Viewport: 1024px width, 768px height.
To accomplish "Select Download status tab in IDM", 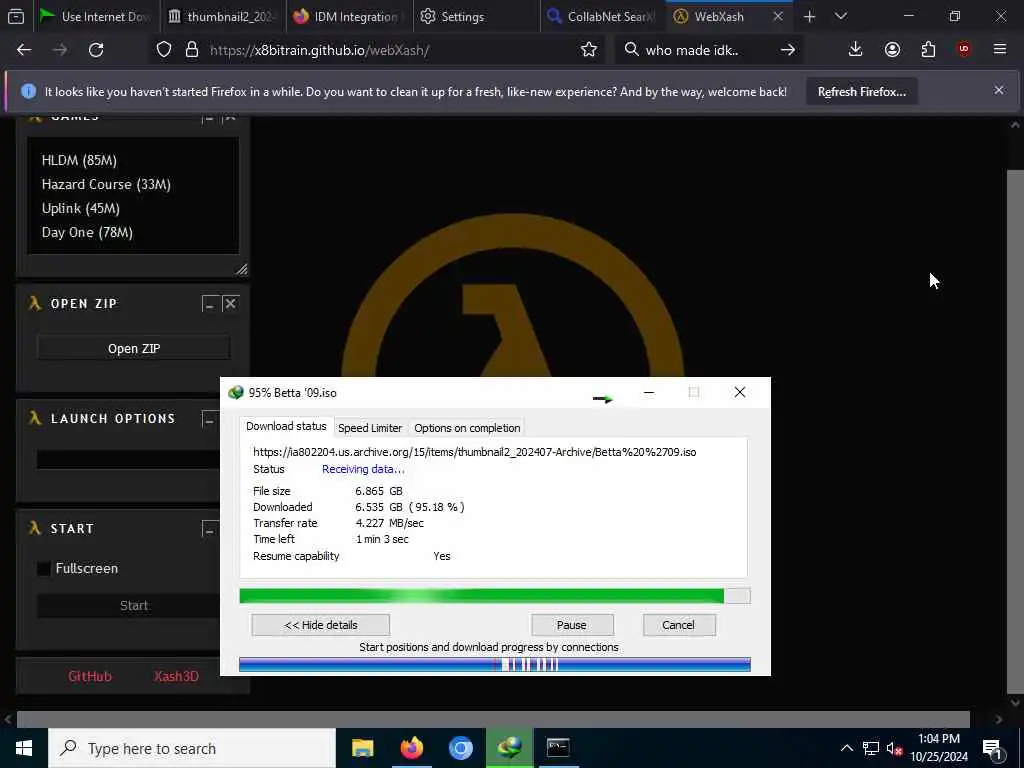I will [x=286, y=426].
